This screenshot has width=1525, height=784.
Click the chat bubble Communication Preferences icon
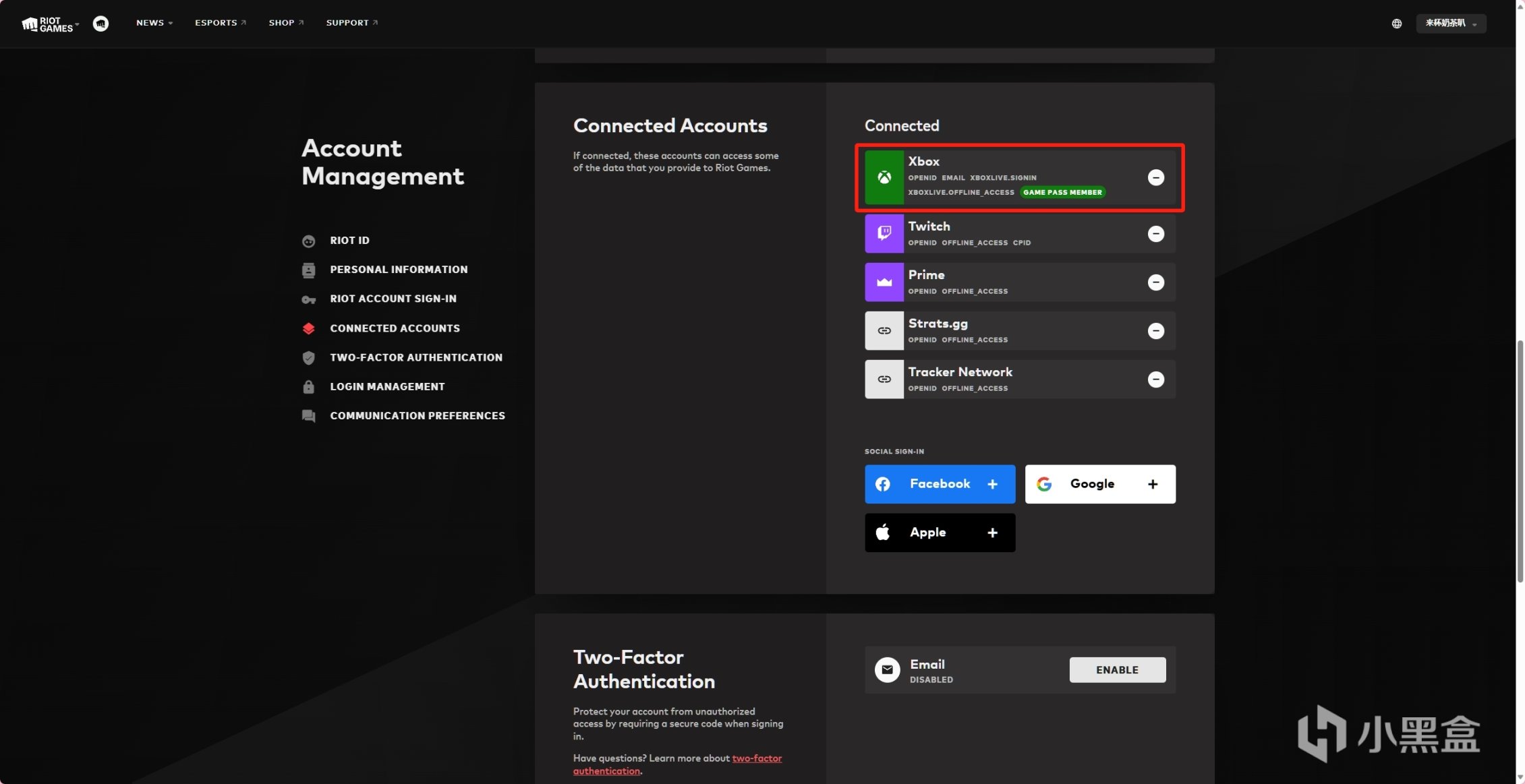(x=309, y=416)
